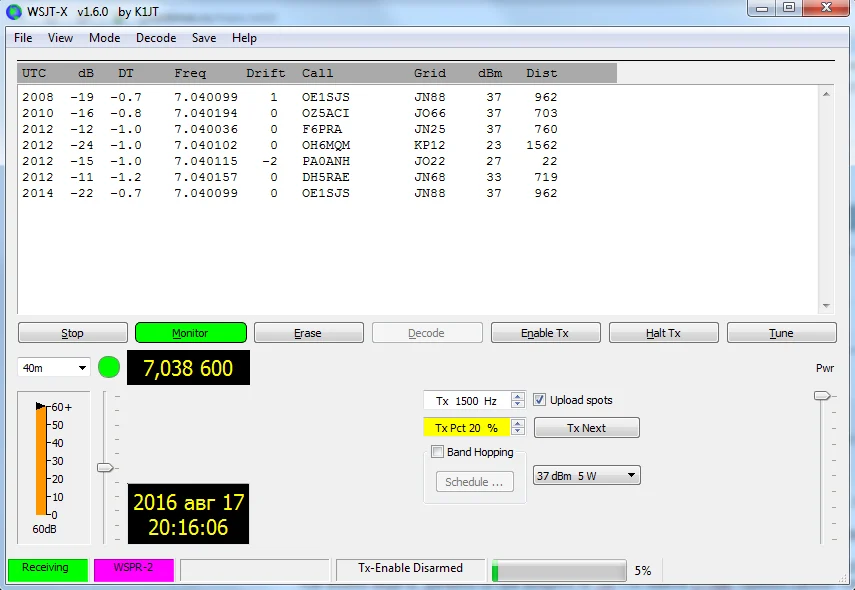The image size is (855, 590).
Task: Select the 2008 OE1SJS decode row
Action: pyautogui.click(x=290, y=97)
